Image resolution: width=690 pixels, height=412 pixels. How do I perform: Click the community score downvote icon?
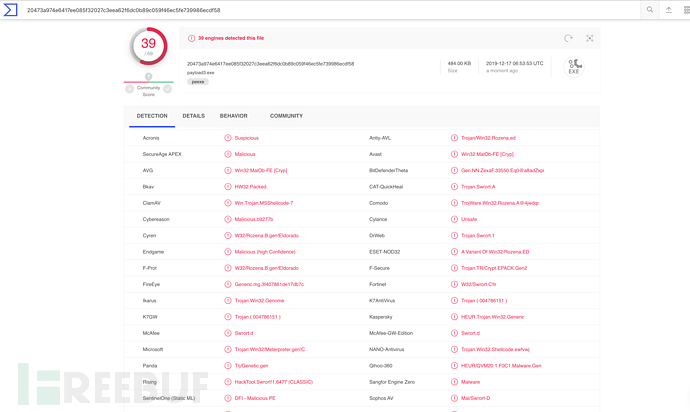[x=129, y=89]
